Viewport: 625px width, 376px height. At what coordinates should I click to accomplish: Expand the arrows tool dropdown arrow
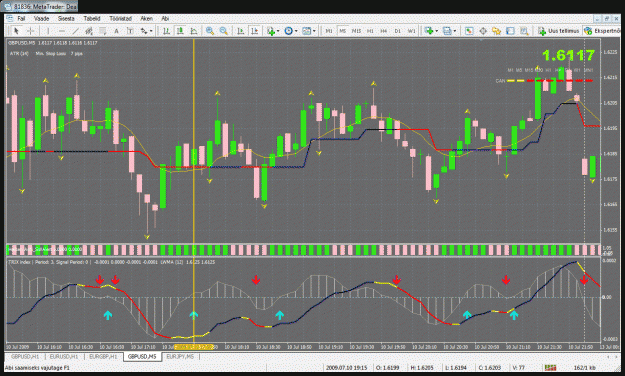point(151,31)
